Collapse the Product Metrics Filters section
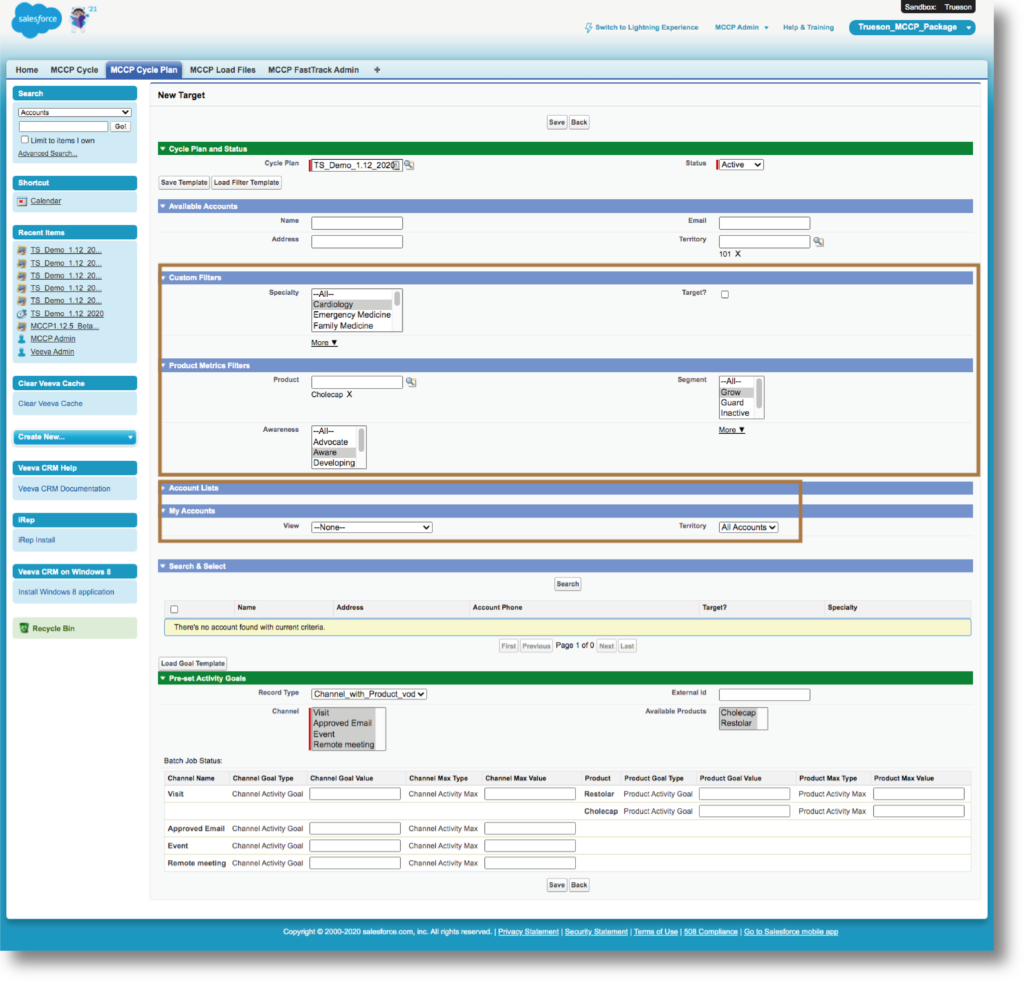Image resolution: width=1024 pixels, height=986 pixels. pyautogui.click(x=163, y=366)
